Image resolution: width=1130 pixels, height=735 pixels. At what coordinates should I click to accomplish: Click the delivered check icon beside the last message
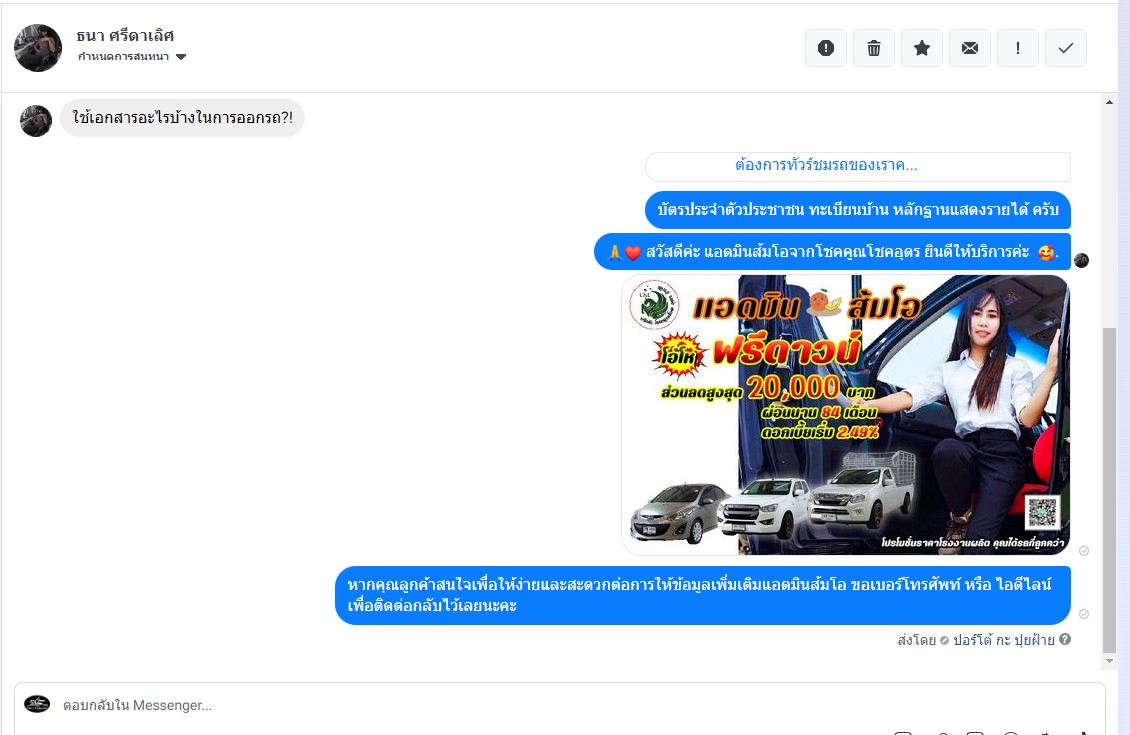(1084, 614)
